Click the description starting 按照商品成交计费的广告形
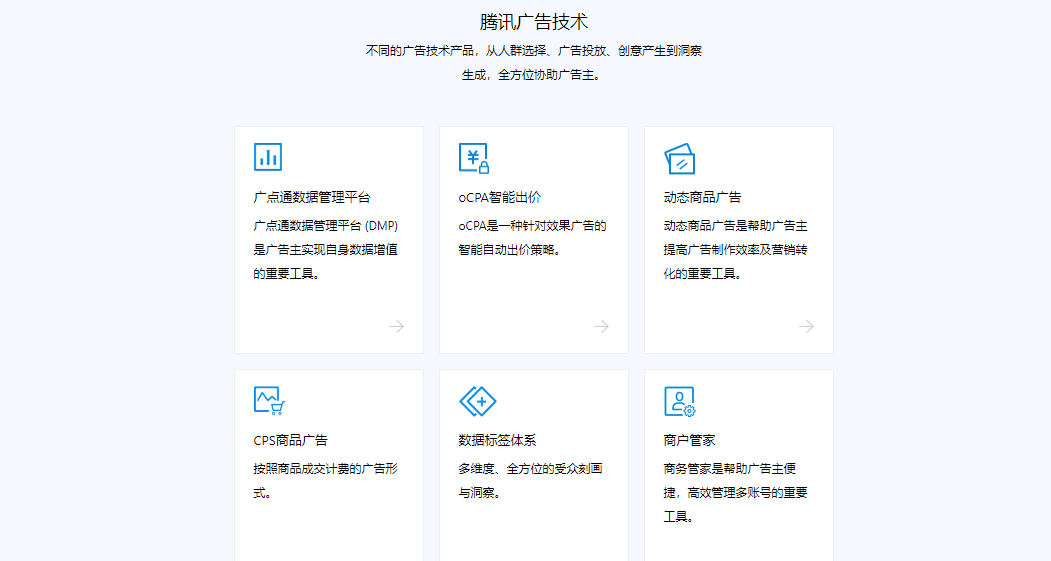Viewport: 1051px width, 561px height. tap(326, 481)
